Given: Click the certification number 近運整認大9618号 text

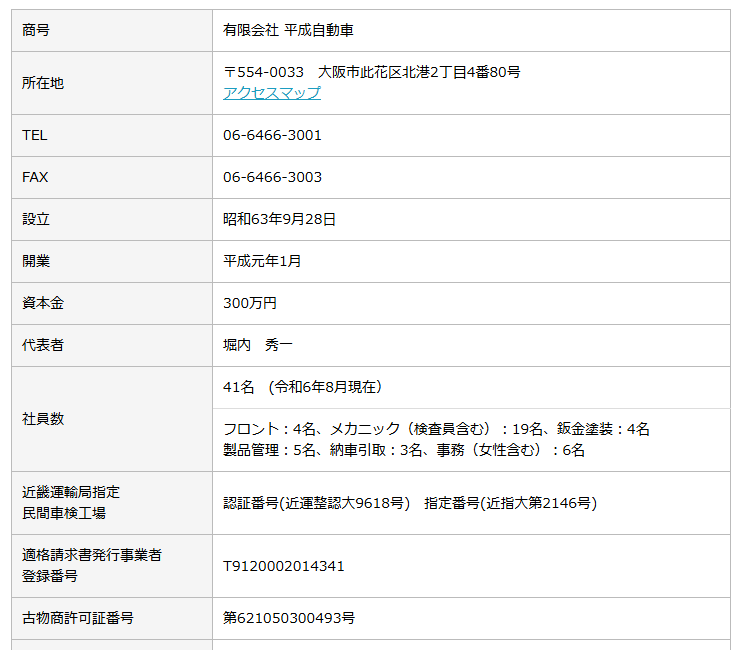Looking at the screenshot, I should pos(317,503).
